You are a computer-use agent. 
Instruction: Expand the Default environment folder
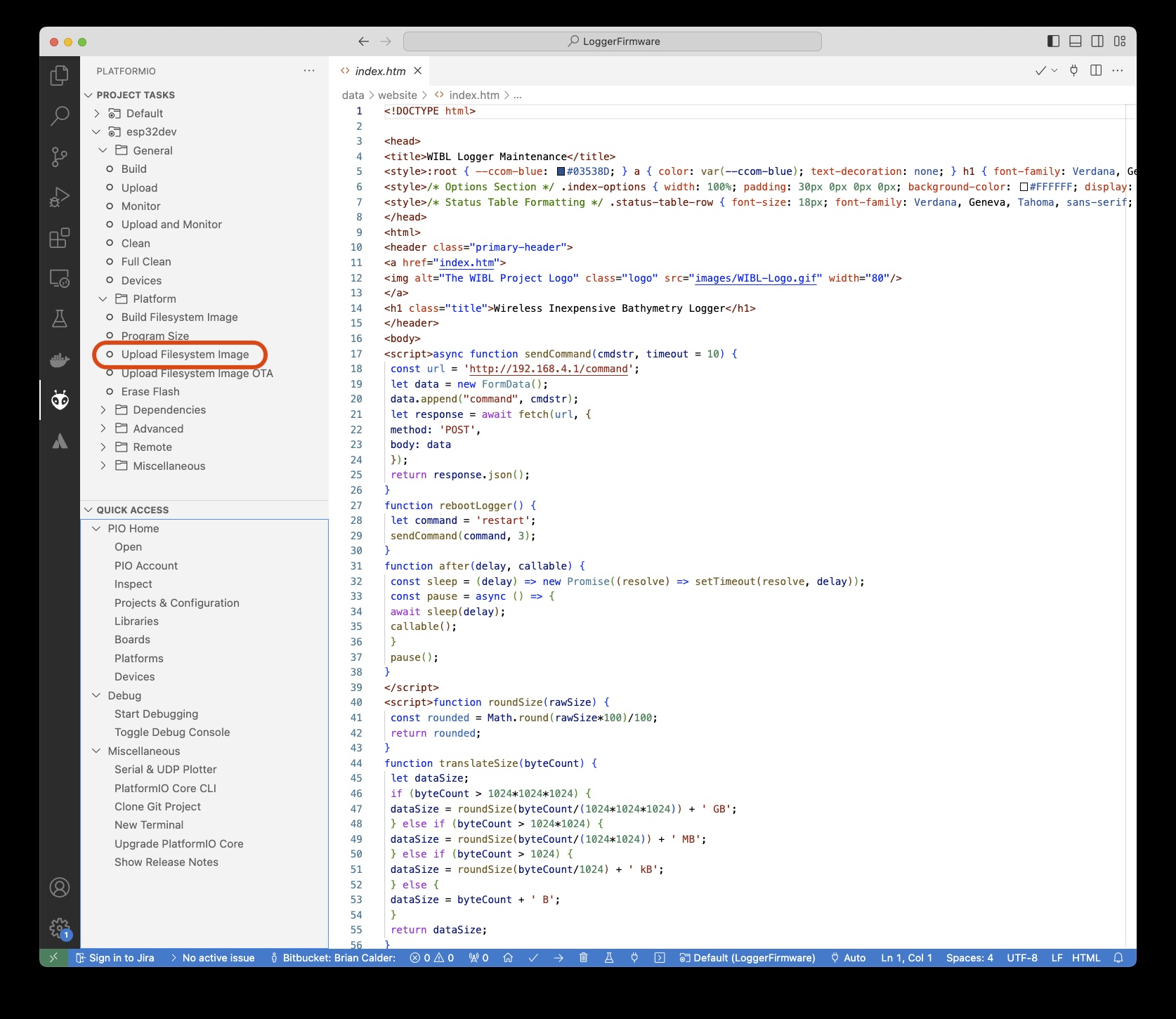pyautogui.click(x=97, y=113)
